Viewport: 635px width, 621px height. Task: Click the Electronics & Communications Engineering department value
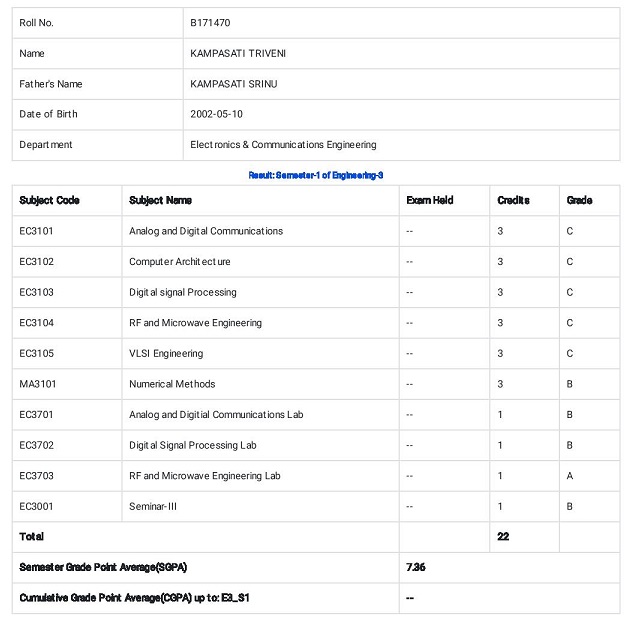pos(283,145)
